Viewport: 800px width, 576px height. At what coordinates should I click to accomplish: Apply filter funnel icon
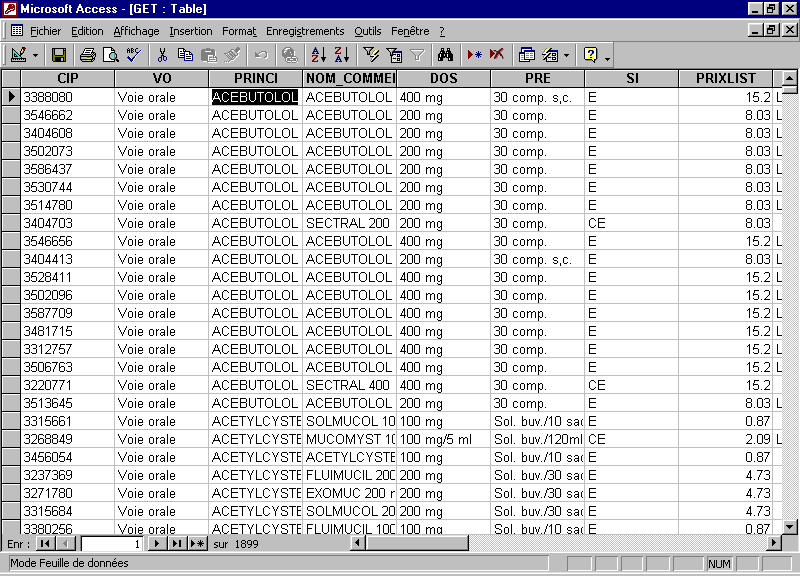pos(417,55)
